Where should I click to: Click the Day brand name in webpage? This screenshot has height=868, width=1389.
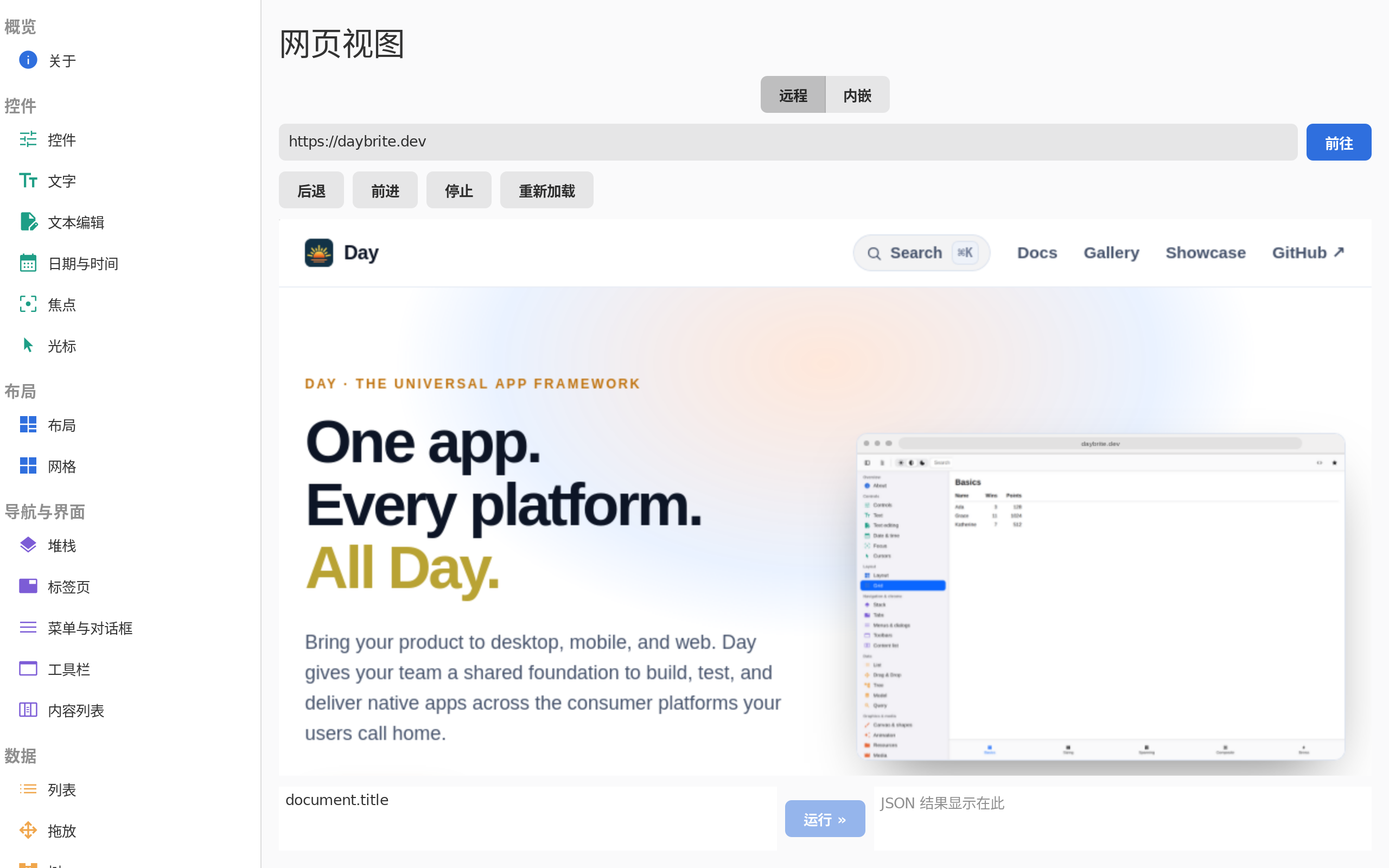[x=361, y=253]
